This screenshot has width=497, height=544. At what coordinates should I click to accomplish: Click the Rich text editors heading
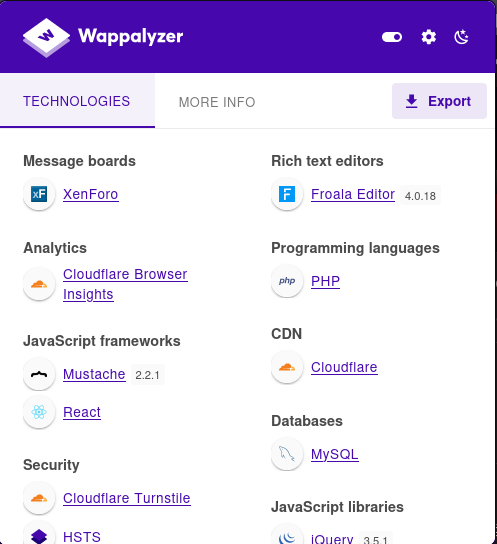[327, 161]
